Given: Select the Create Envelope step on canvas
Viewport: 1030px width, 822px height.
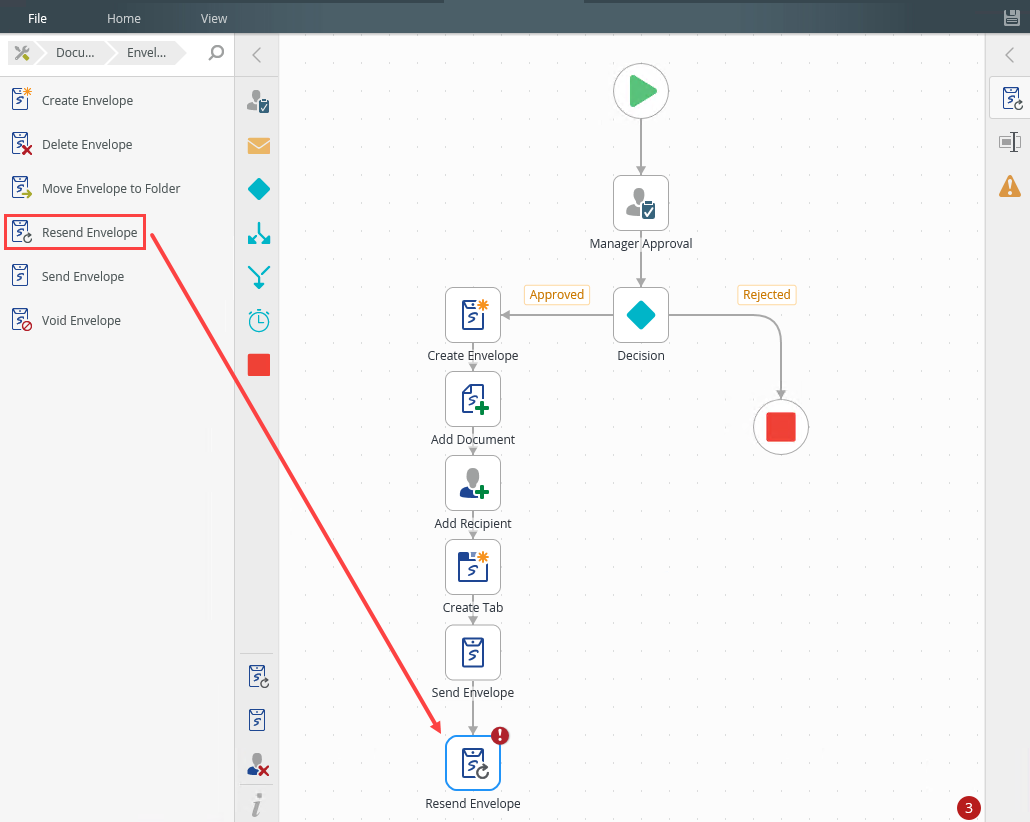Looking at the screenshot, I should [473, 315].
